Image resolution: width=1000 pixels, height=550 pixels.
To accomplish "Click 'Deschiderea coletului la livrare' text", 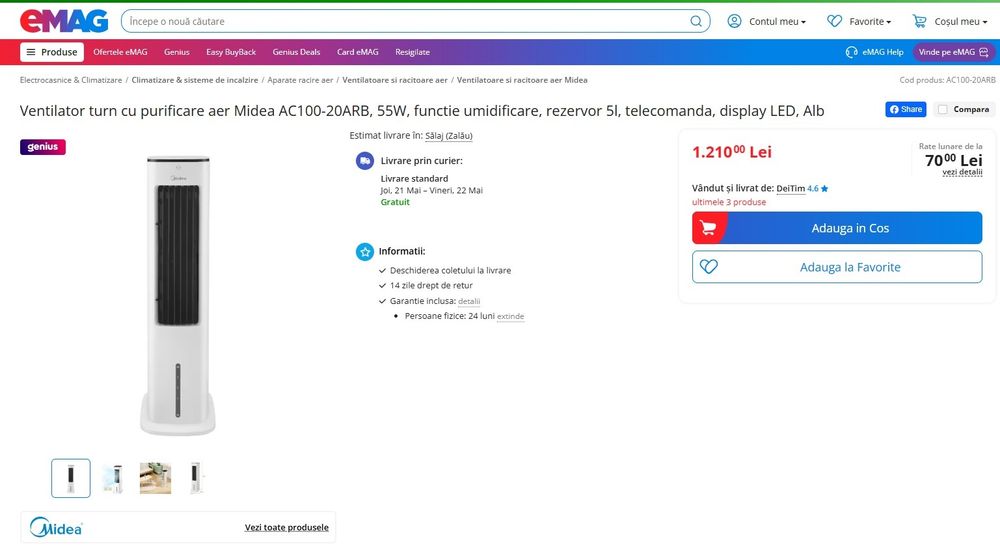I will click(x=450, y=271).
